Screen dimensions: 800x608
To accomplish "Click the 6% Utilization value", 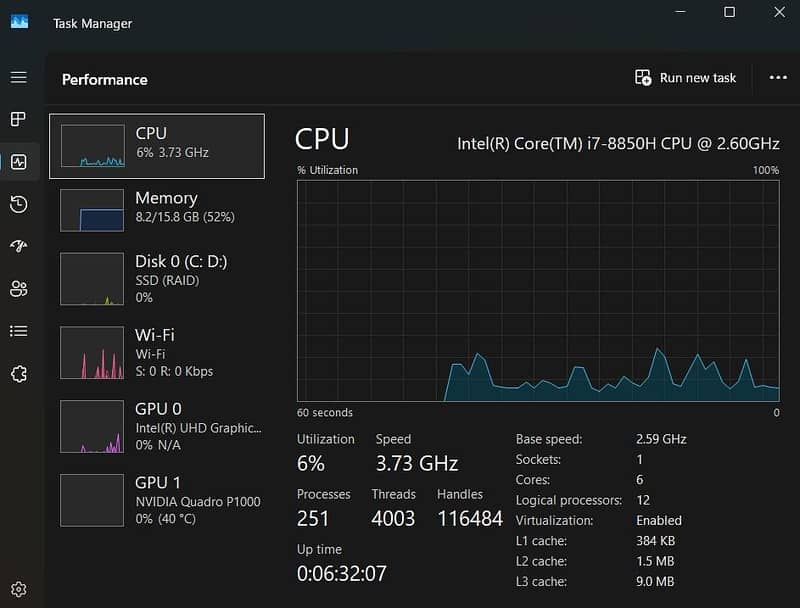I will (311, 464).
